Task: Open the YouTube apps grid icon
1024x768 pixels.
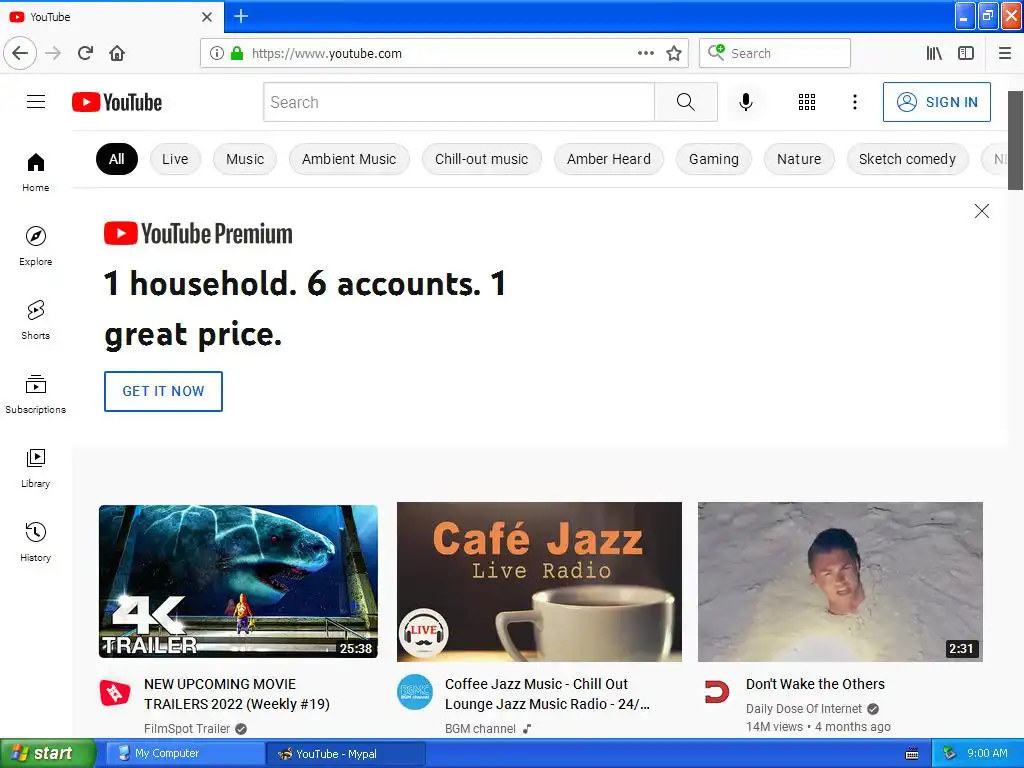Action: [807, 102]
